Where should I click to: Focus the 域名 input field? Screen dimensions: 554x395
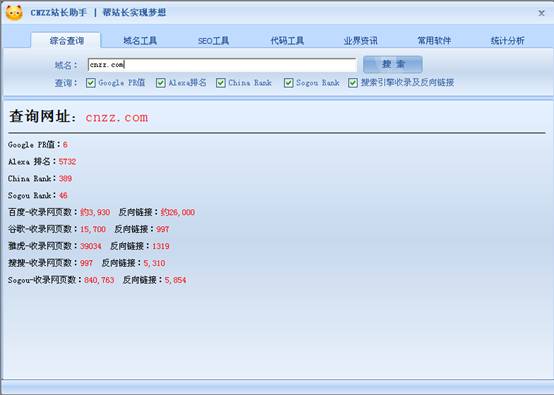coord(222,65)
